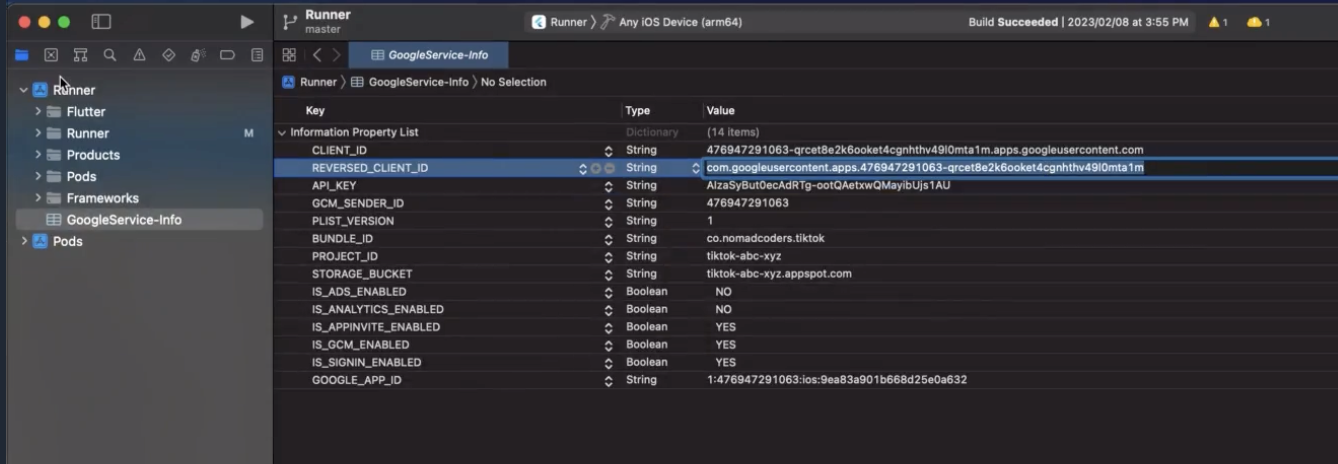Open the Debug navigator spray icon
Viewport: 1338px width, 464px height.
[197, 55]
